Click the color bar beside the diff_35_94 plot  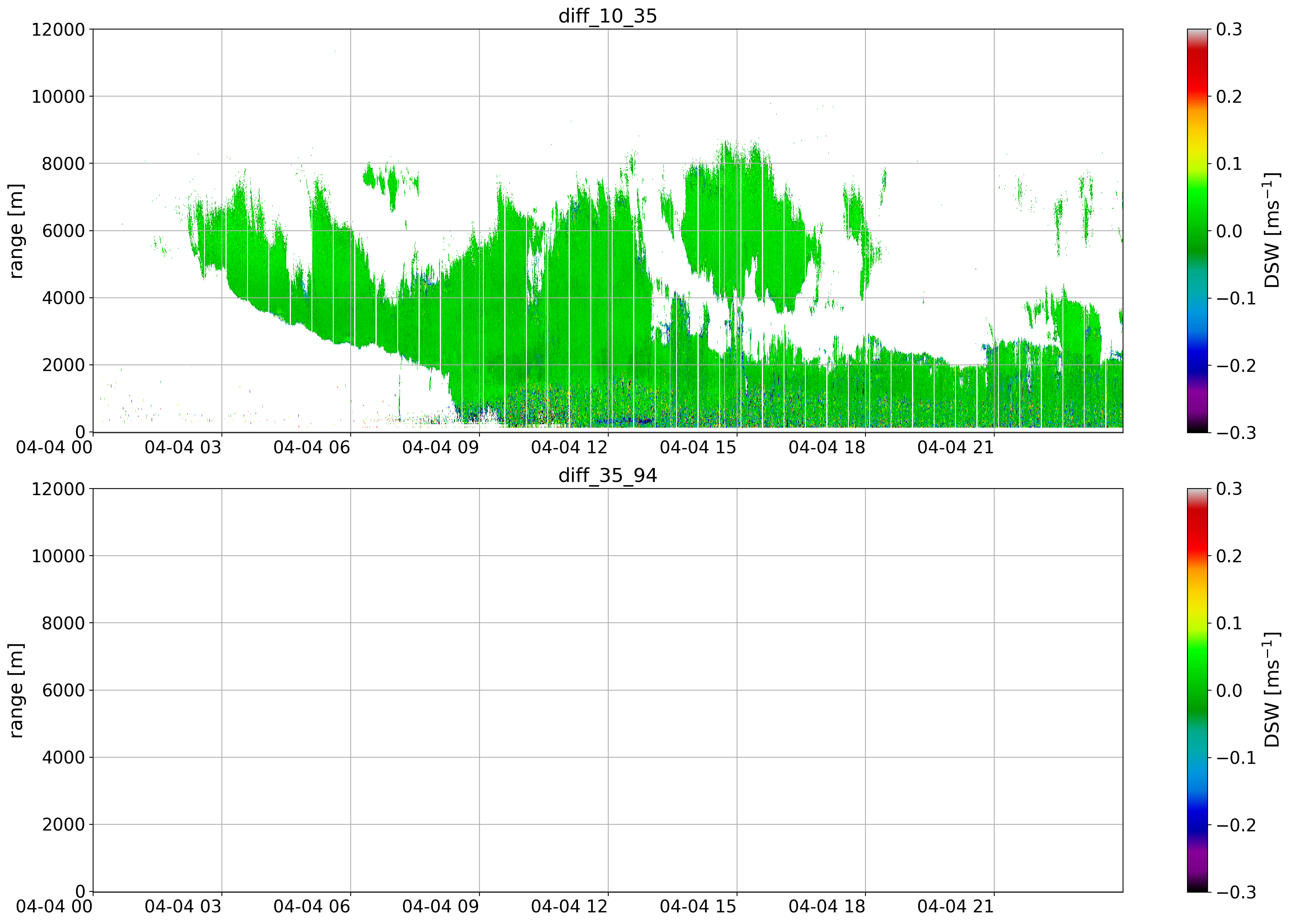coord(1197,690)
